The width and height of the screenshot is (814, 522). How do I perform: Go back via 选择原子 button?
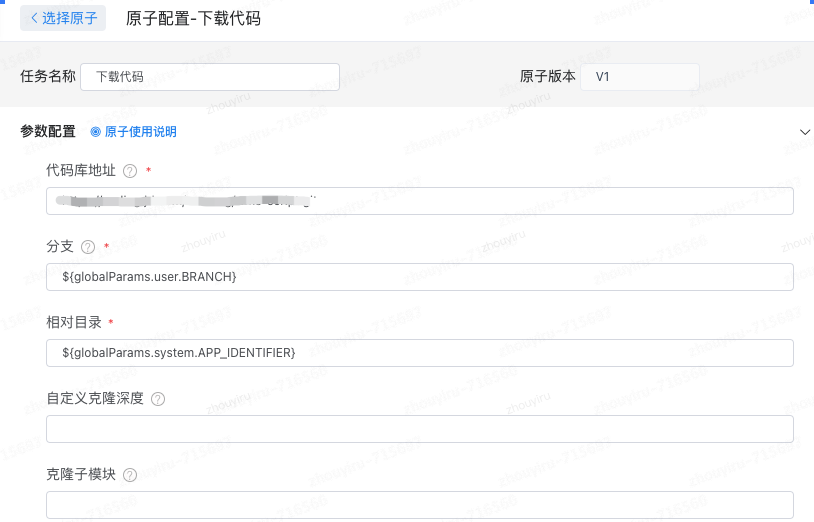point(63,18)
